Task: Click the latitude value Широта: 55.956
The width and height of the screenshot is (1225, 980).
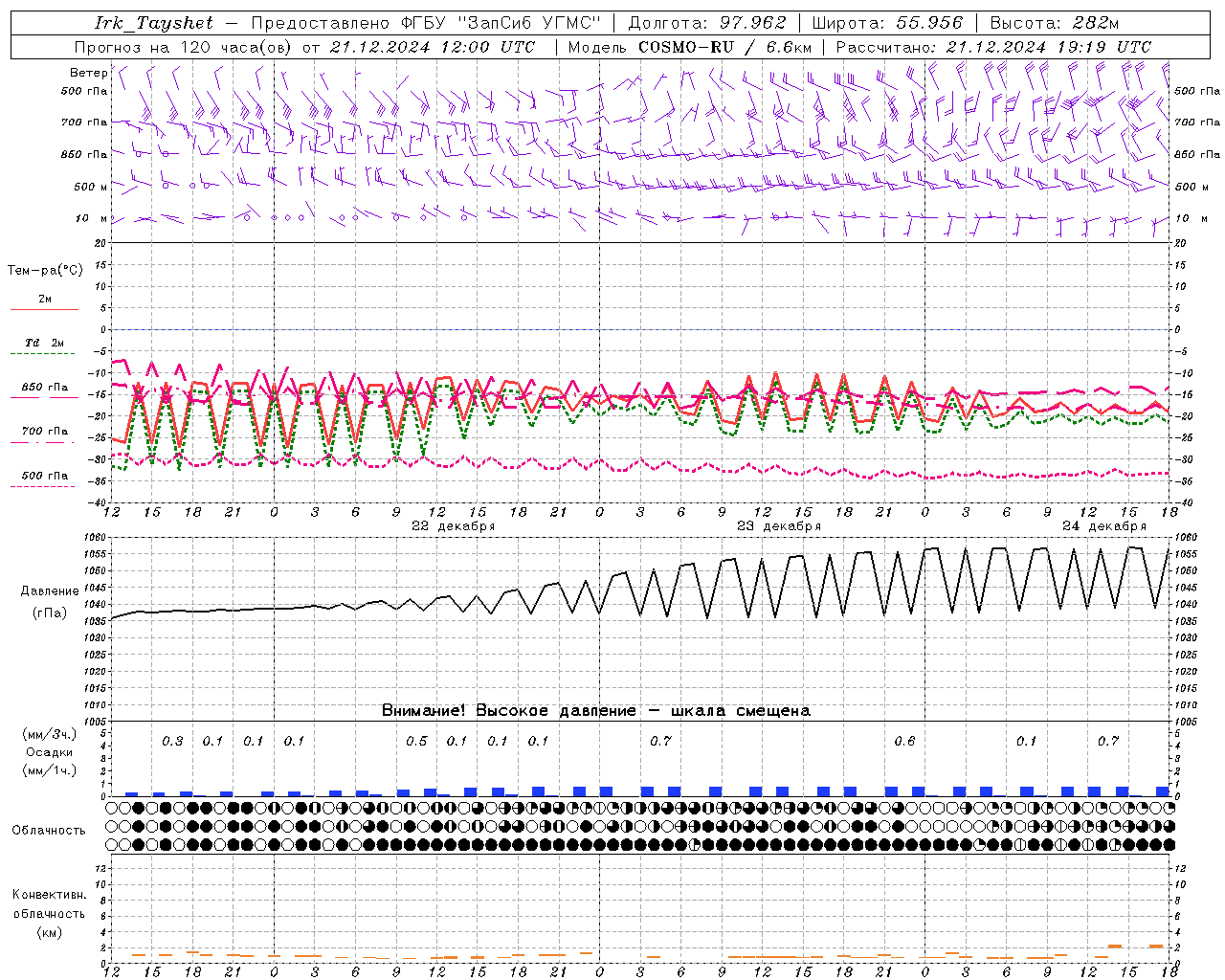Action: click(887, 23)
